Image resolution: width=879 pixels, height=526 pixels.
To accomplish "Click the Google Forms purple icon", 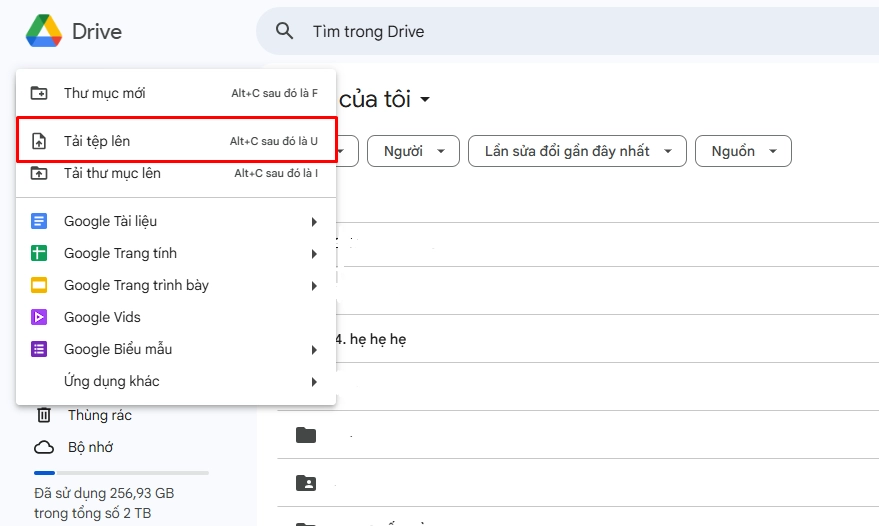I will click(39, 349).
